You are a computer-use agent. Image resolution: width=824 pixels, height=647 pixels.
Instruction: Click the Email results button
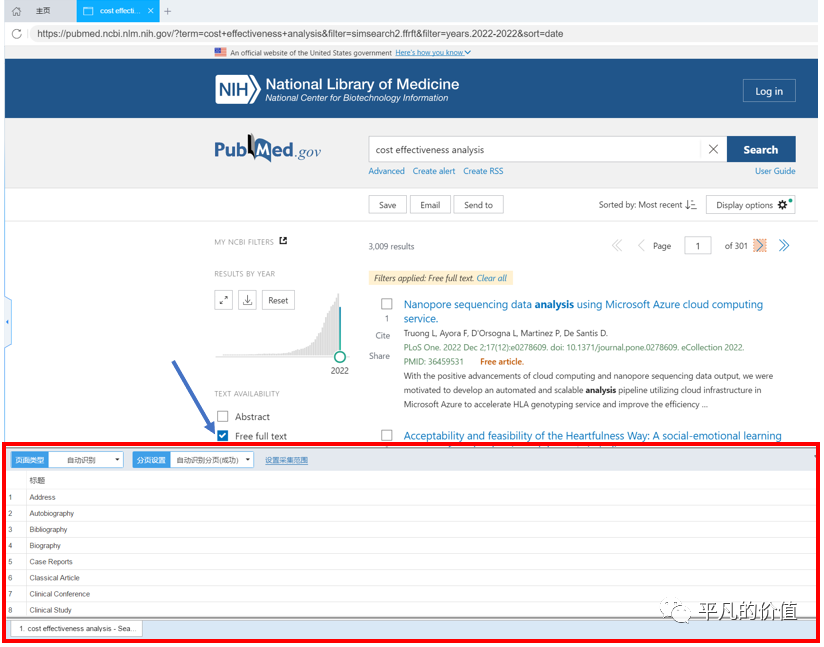(x=430, y=205)
